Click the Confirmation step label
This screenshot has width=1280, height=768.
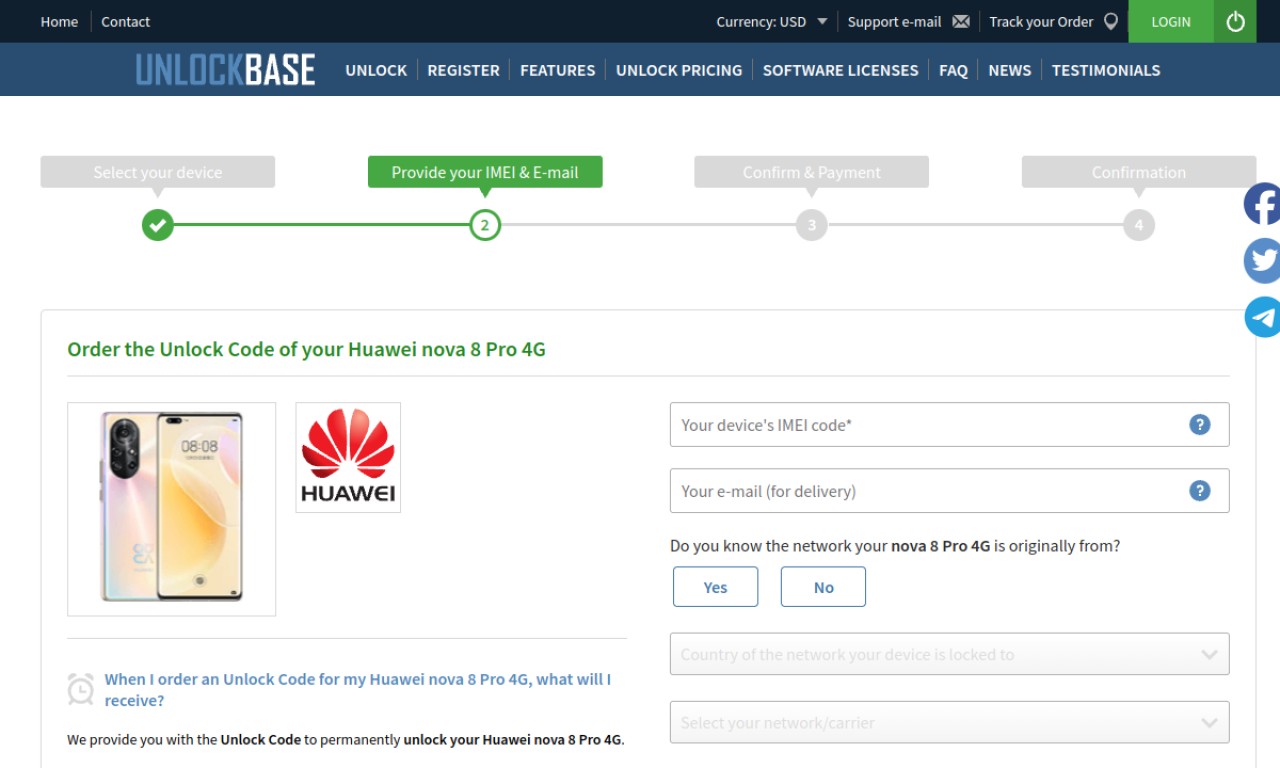click(1139, 172)
